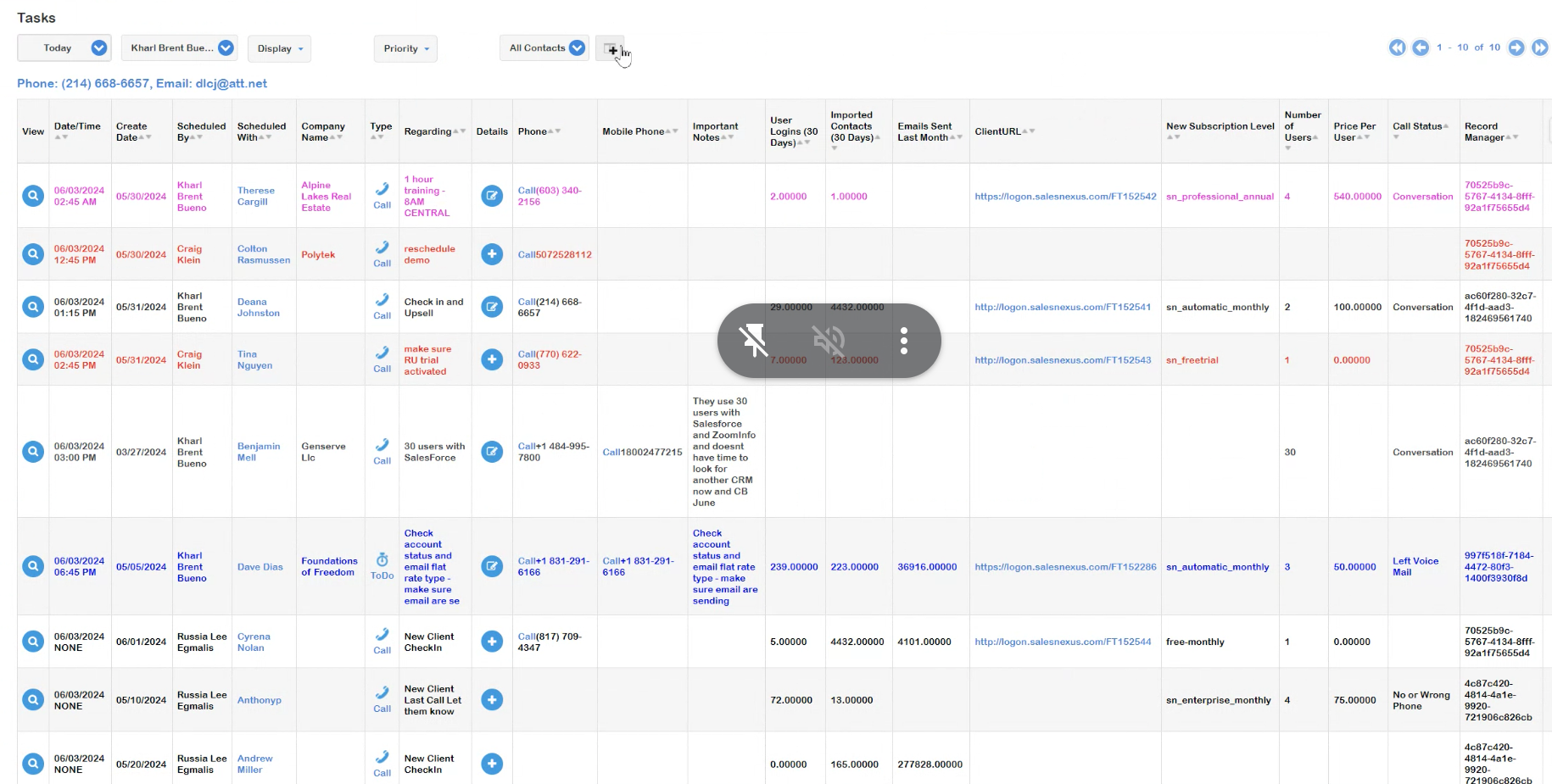Open the Today date dropdown
This screenshot has height=784, width=1552.
(x=64, y=48)
